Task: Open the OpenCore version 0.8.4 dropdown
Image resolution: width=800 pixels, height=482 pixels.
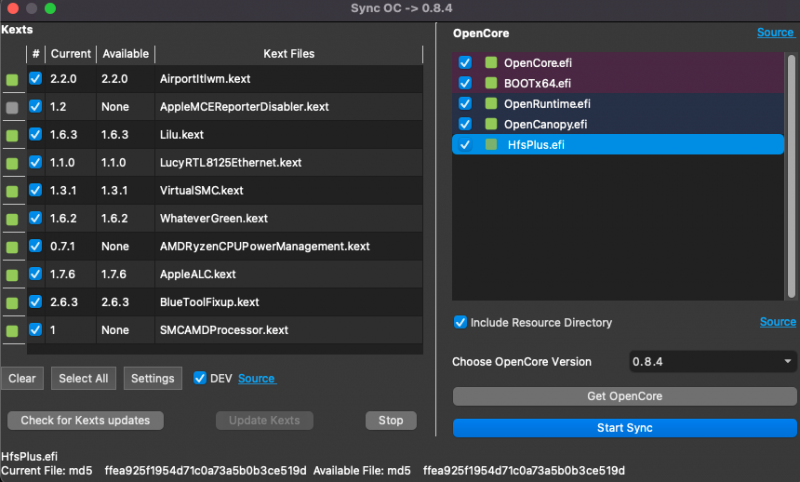Action: click(x=713, y=361)
